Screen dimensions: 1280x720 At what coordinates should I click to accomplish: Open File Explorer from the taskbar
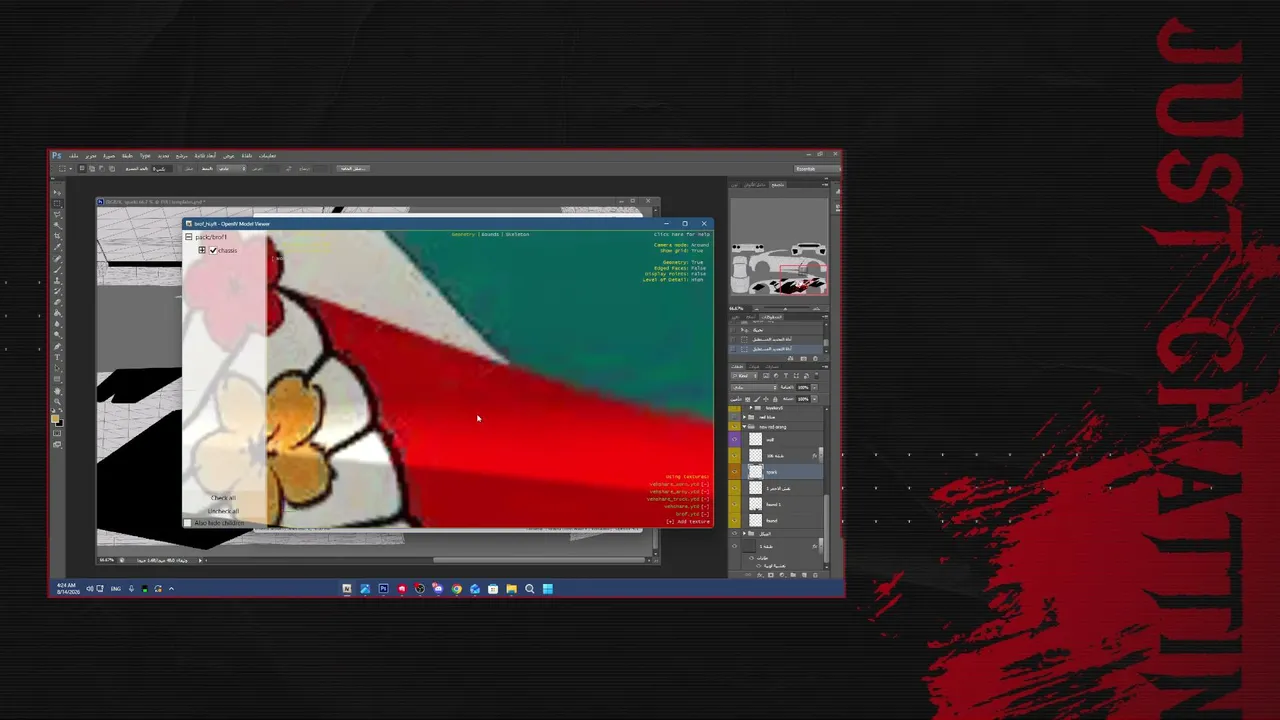click(511, 589)
